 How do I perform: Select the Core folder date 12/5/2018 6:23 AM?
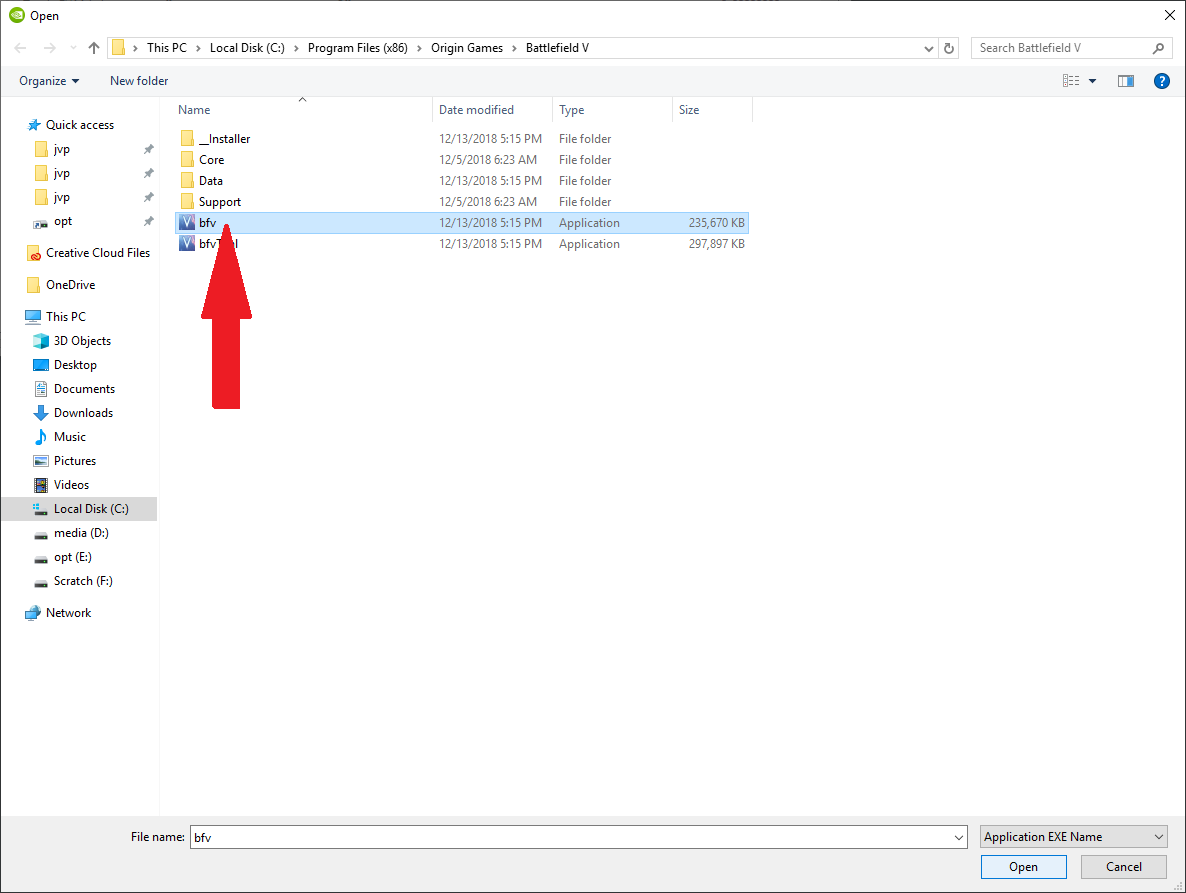[x=488, y=160]
